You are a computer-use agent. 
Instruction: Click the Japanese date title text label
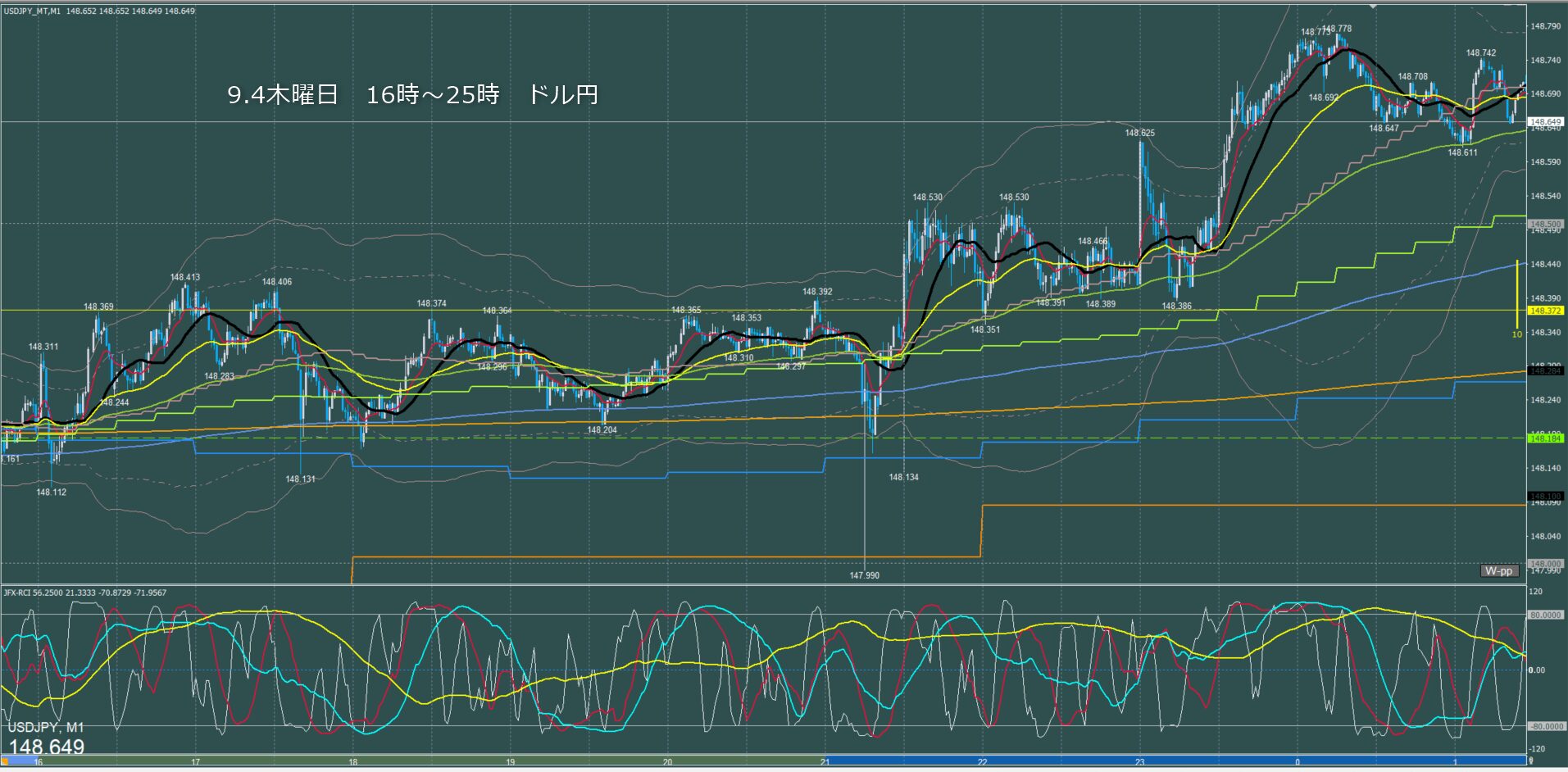[x=412, y=95]
